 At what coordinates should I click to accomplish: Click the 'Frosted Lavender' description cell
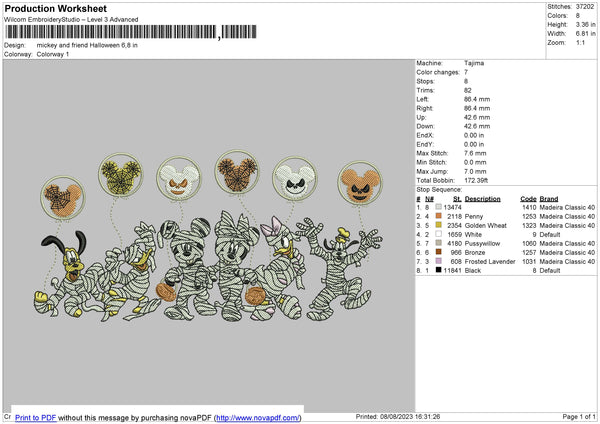[x=490, y=261]
